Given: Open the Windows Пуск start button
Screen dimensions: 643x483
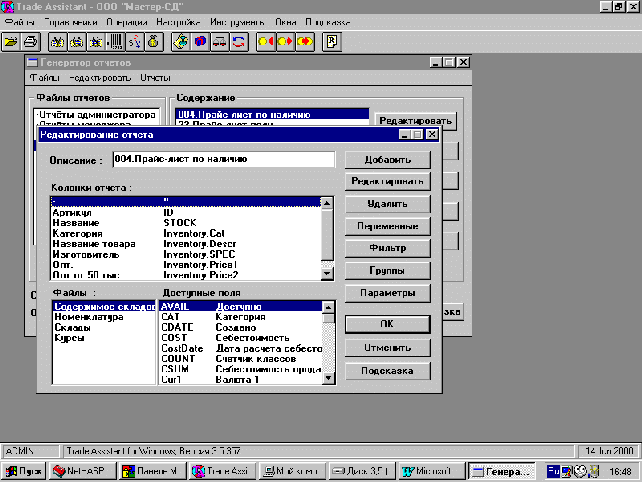Looking at the screenshot, I should [x=24, y=469].
